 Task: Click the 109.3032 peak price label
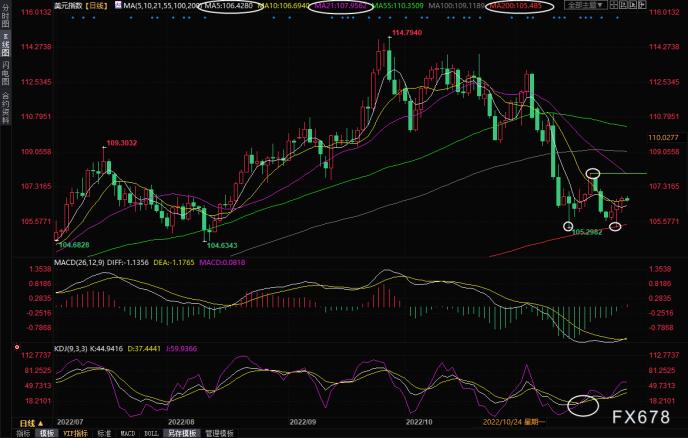point(122,143)
